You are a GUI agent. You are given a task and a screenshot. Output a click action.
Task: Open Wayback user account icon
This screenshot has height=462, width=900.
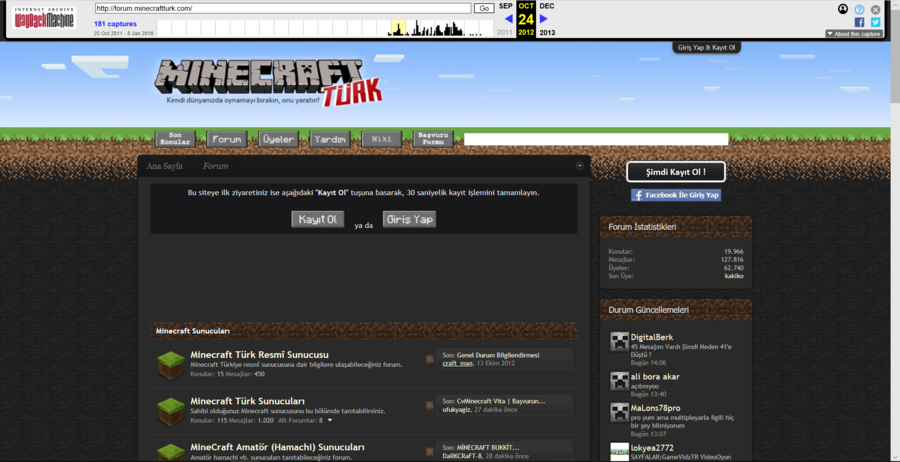click(x=843, y=9)
